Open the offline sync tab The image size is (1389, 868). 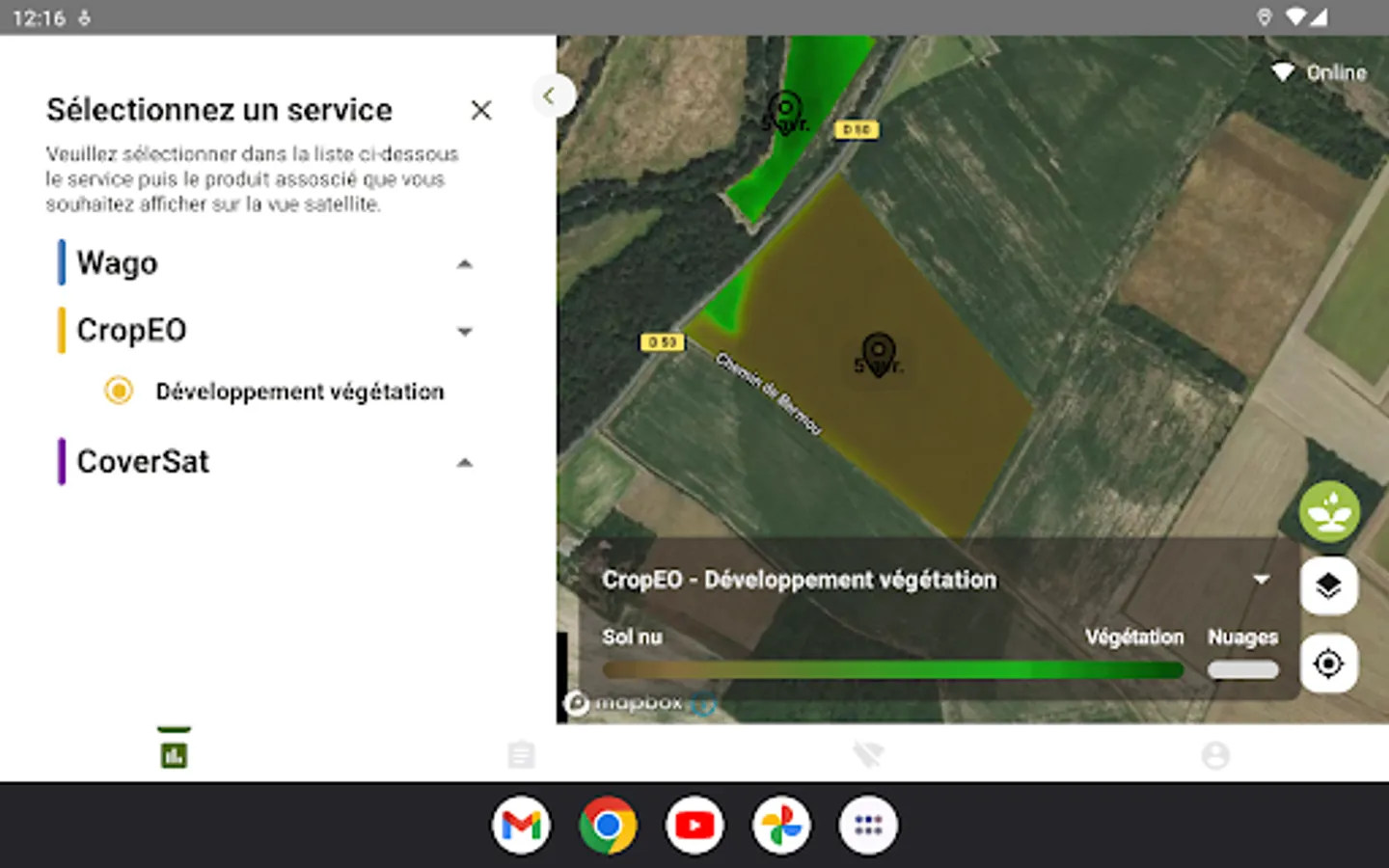click(868, 754)
